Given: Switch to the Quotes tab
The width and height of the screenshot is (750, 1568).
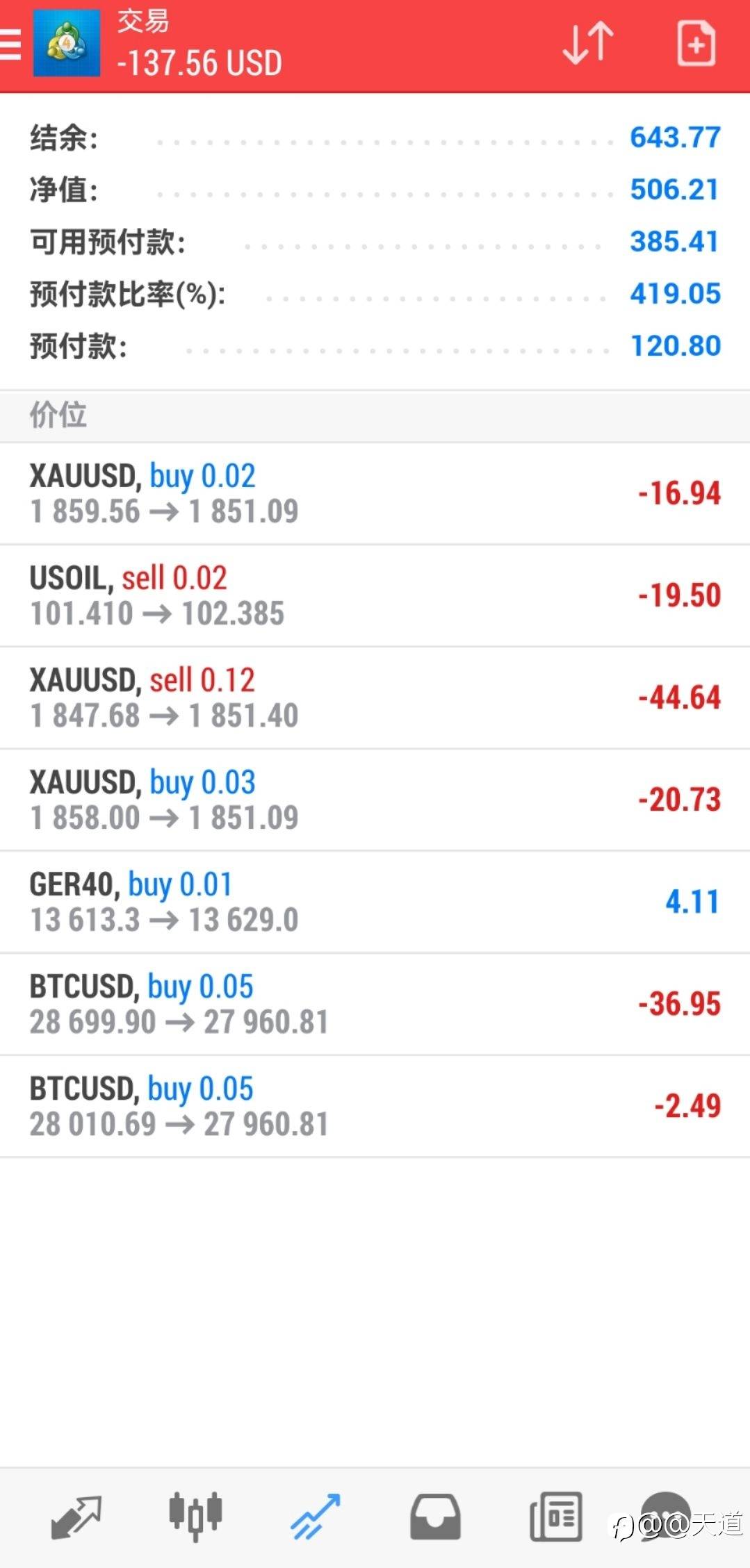Looking at the screenshot, I should (76, 1516).
